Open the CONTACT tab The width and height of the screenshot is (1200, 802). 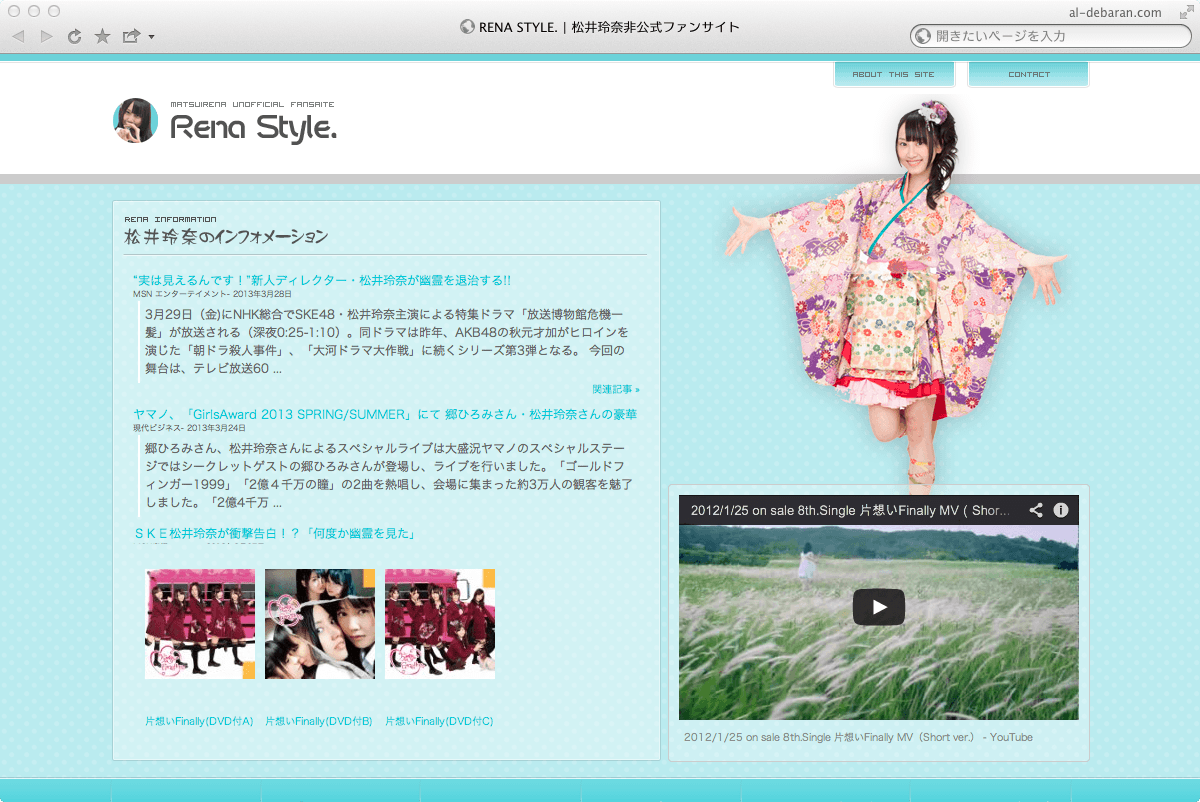click(x=1028, y=74)
